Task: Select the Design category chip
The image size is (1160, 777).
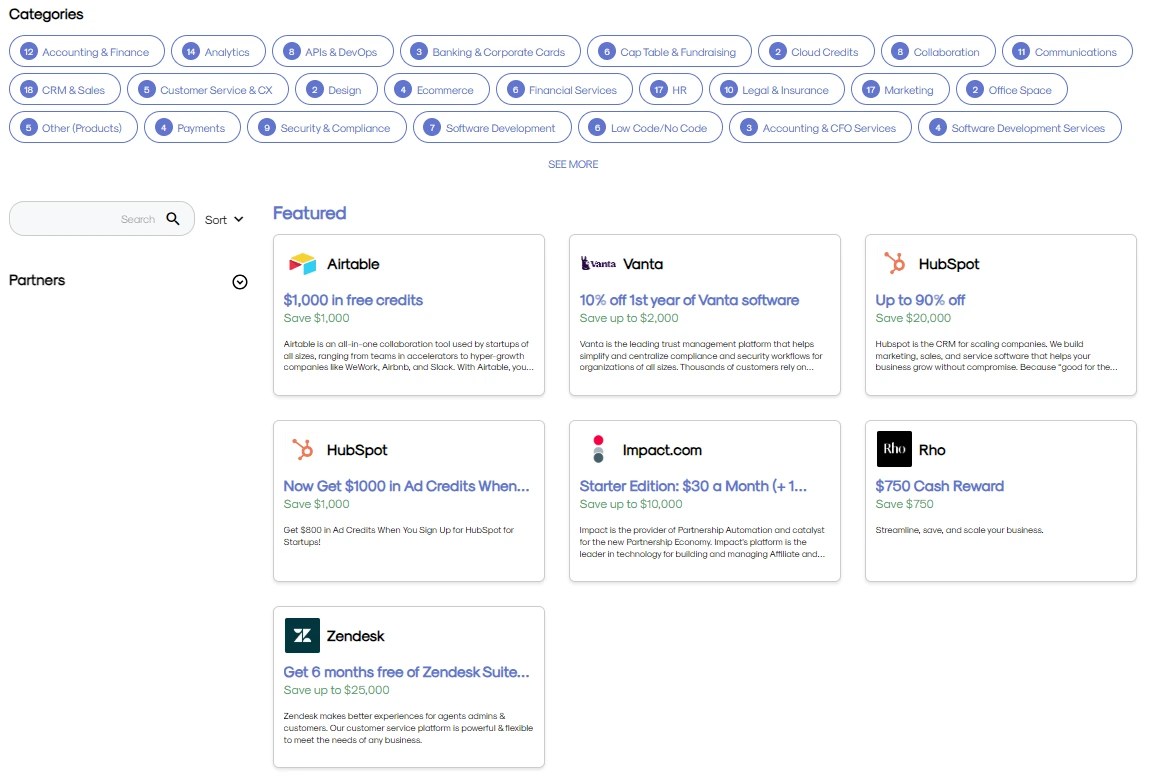Action: (337, 90)
